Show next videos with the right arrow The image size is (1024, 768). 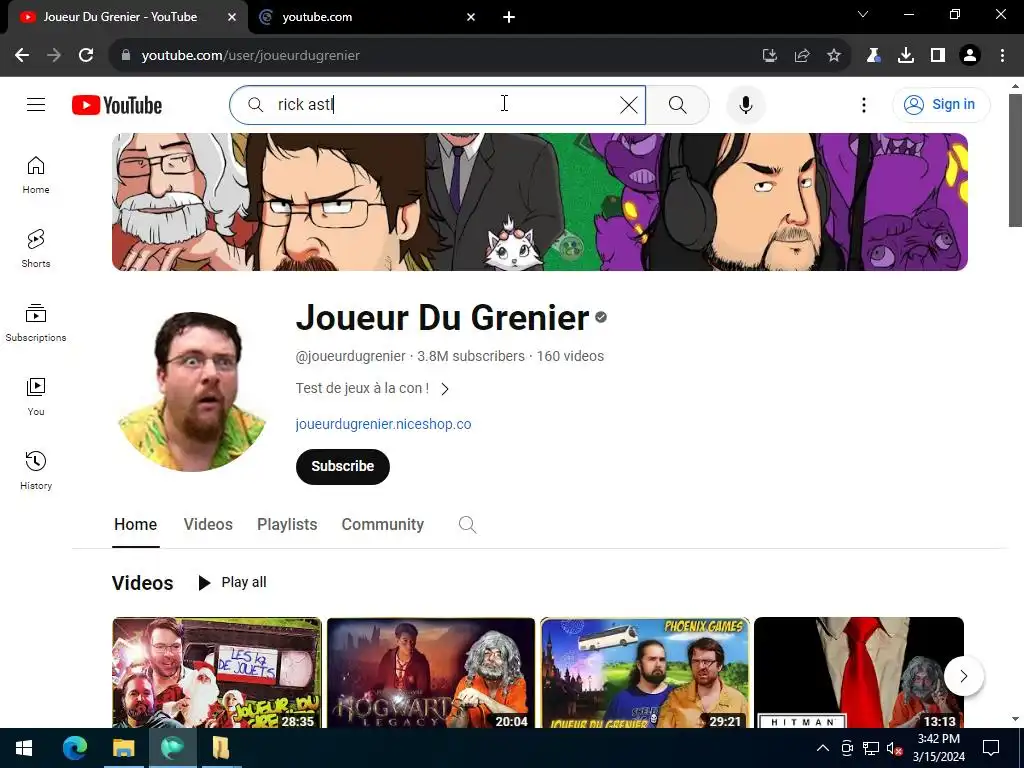(x=963, y=676)
